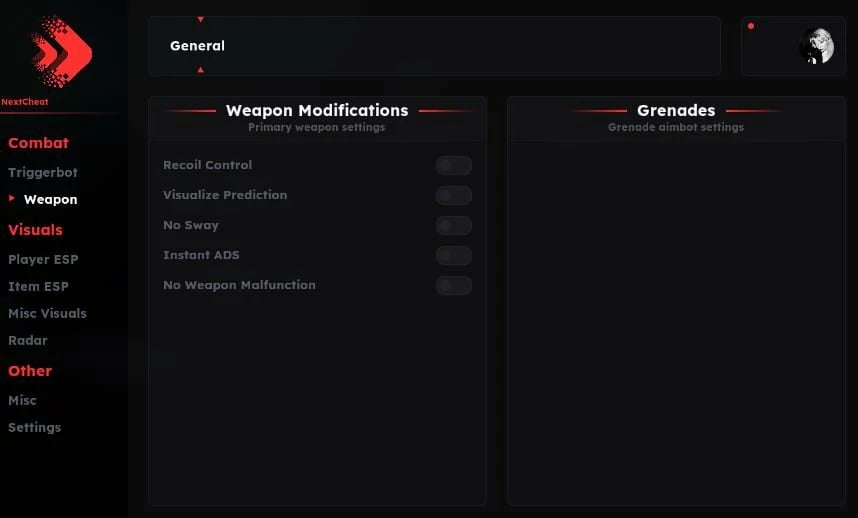
Task: Open the Settings page
Action: [x=34, y=427]
